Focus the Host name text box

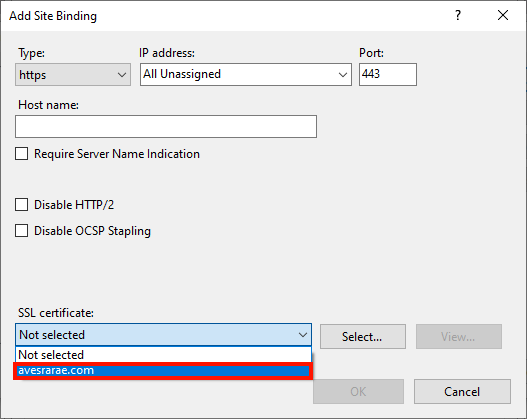(x=166, y=127)
